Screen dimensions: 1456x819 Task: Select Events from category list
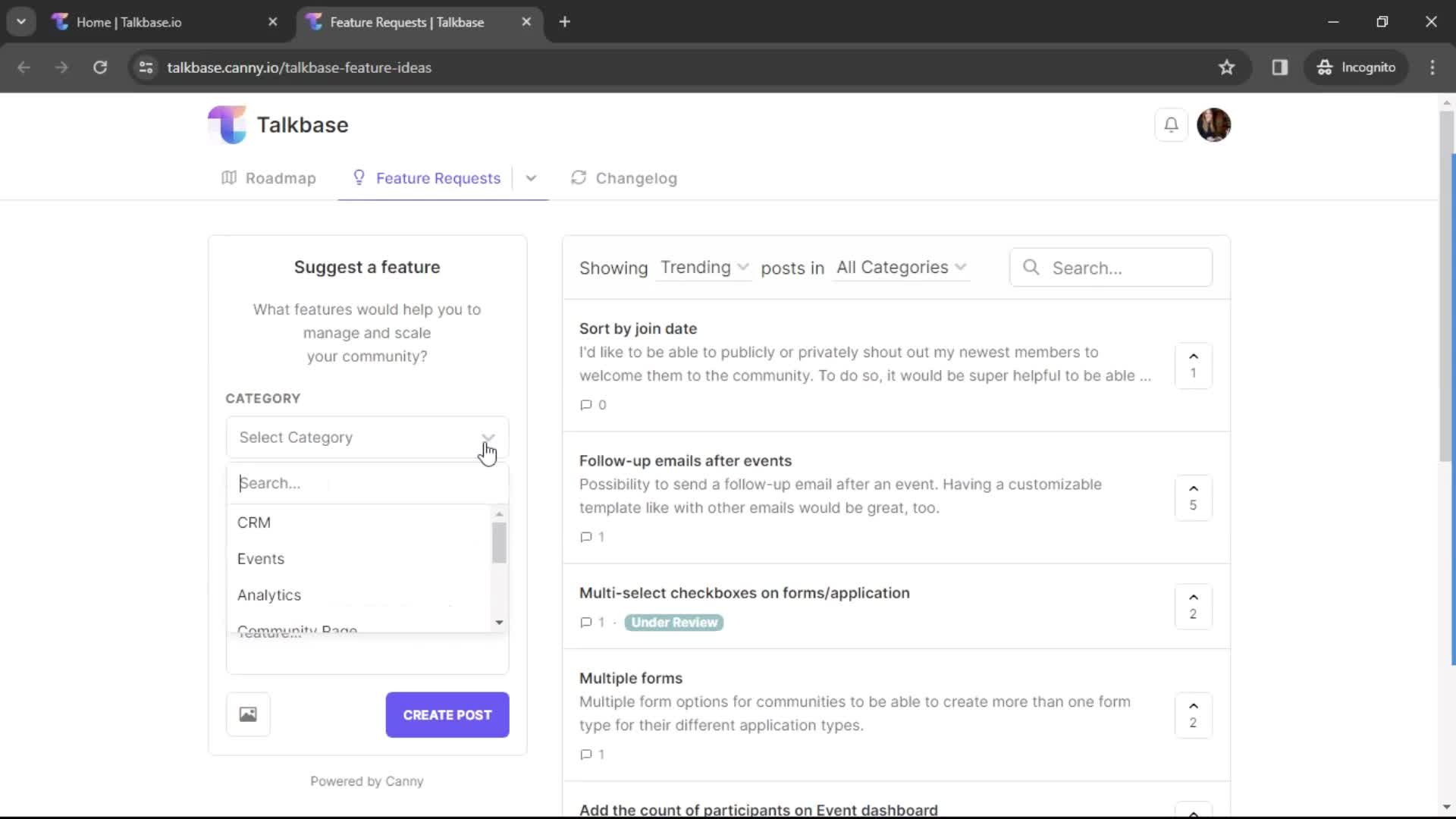[x=260, y=558]
